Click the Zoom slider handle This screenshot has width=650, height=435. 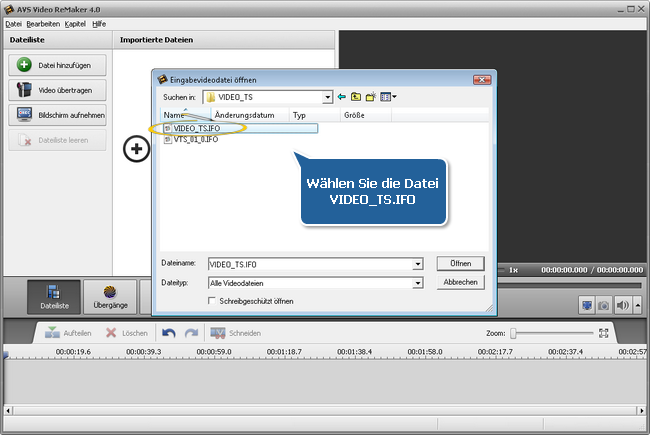pyautogui.click(x=513, y=333)
